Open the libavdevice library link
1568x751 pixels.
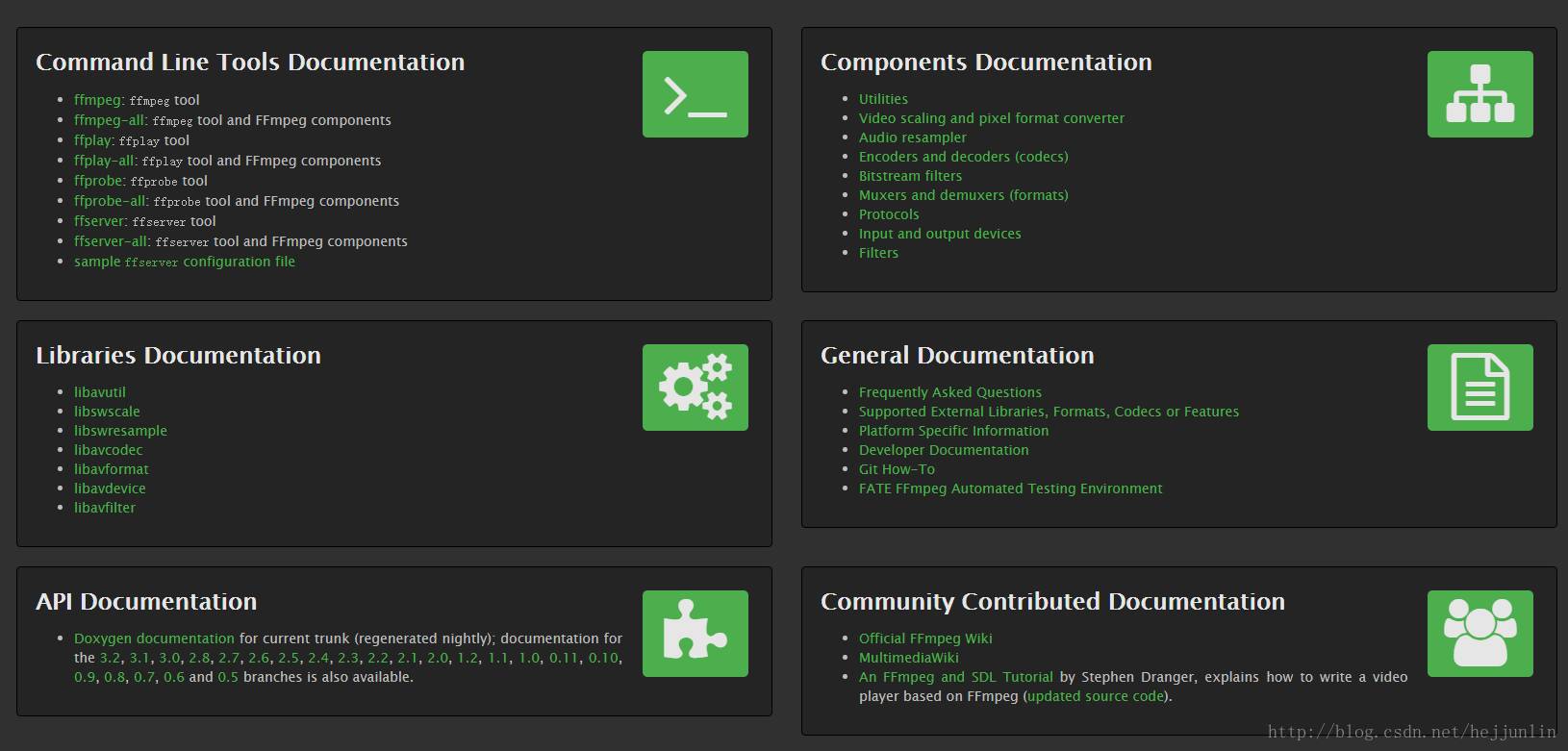coord(110,488)
